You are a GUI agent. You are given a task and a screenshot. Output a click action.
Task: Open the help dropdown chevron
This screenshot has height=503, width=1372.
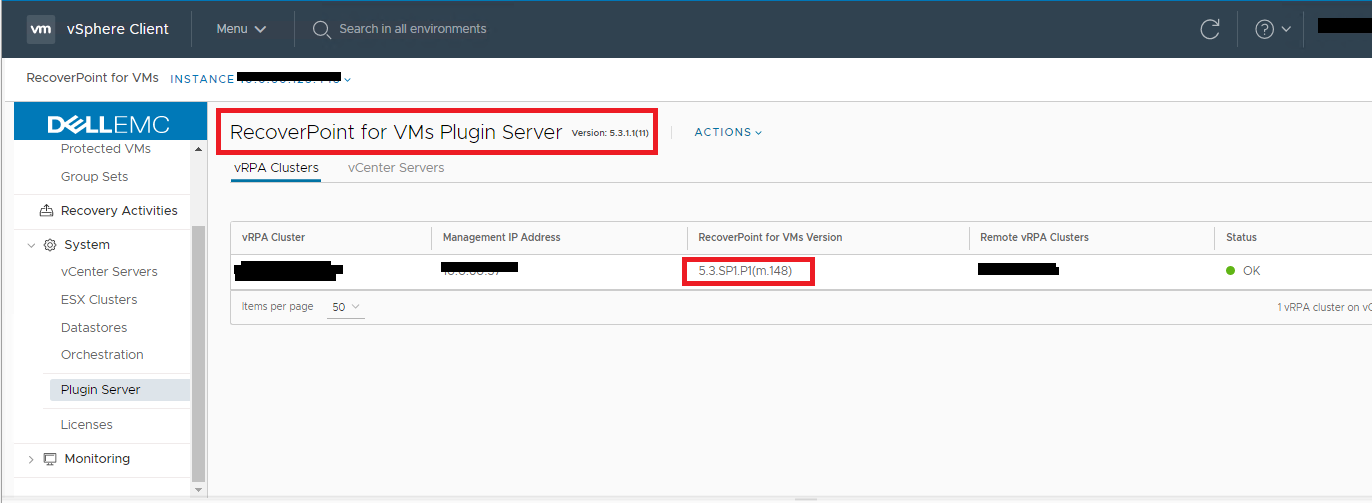pyautogui.click(x=1286, y=29)
